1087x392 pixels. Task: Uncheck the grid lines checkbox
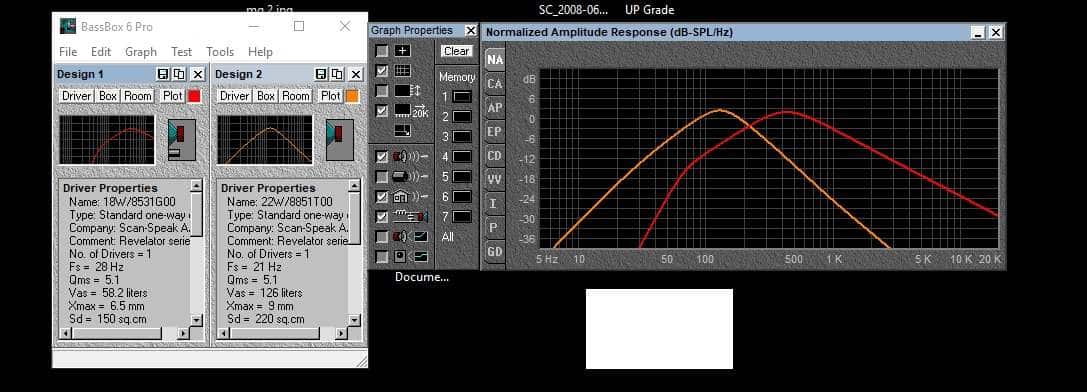click(381, 71)
